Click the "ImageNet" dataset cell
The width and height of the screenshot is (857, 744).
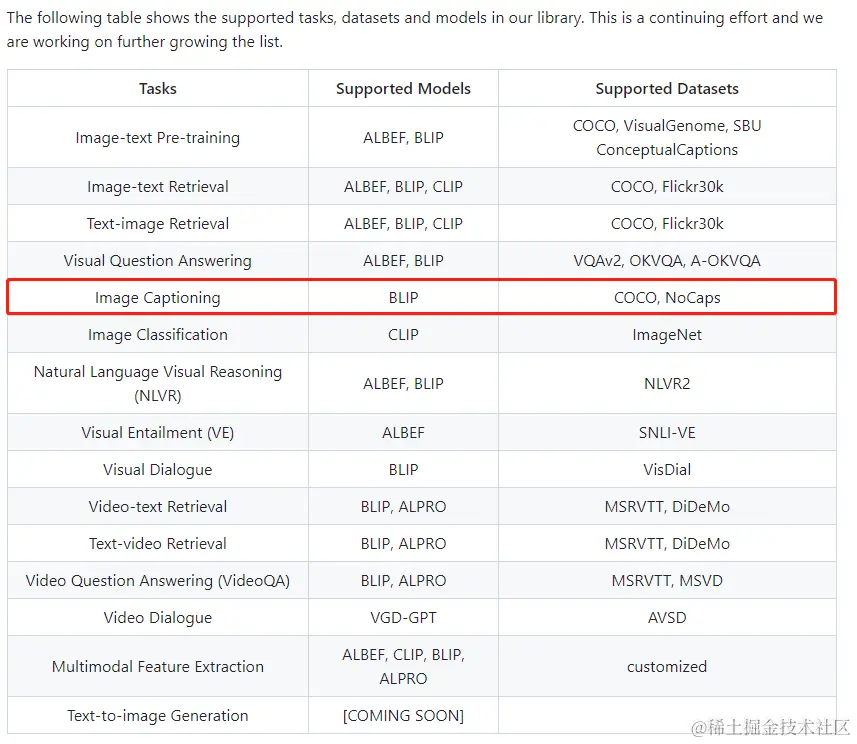tap(667, 335)
